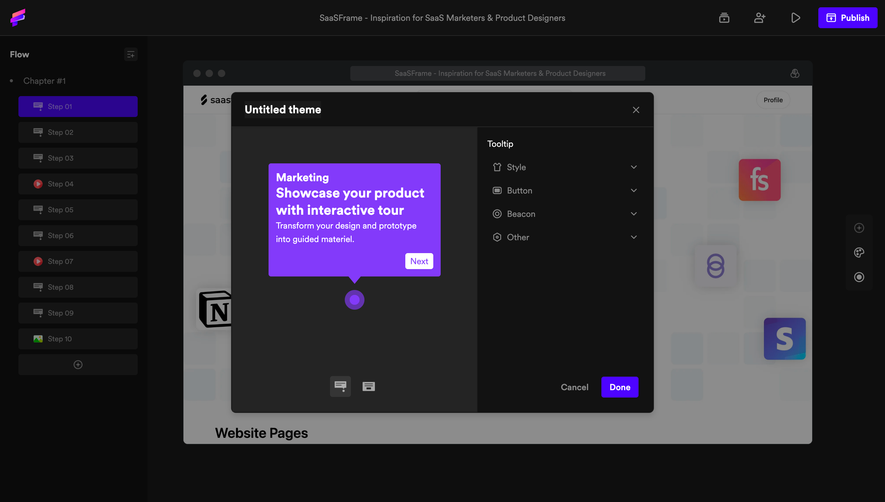Click the 'Marketing' tooltip label
The height and width of the screenshot is (502, 885).
pyautogui.click(x=303, y=177)
